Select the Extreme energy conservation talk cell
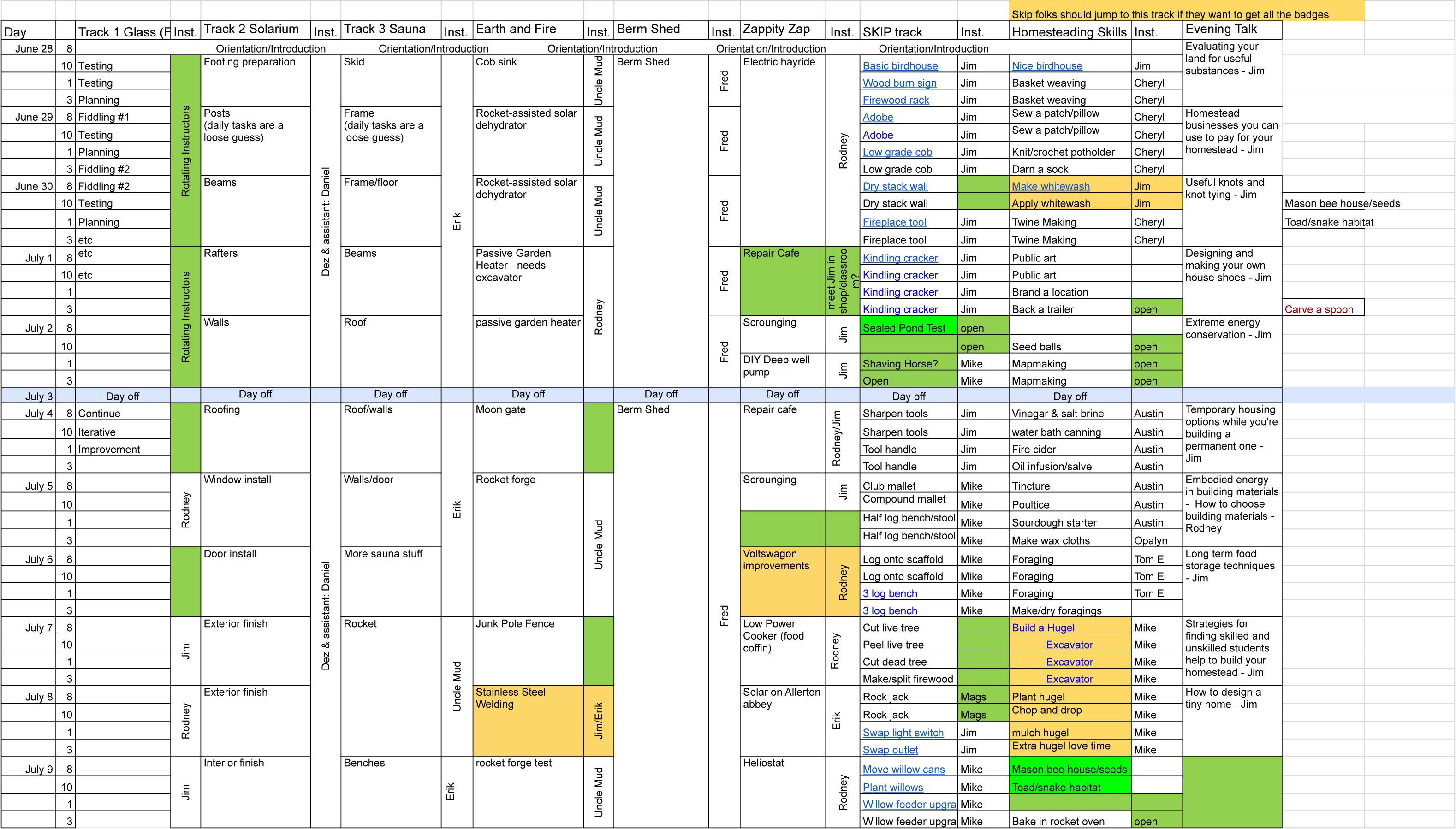This screenshot has height=829, width=1456. click(x=1232, y=351)
